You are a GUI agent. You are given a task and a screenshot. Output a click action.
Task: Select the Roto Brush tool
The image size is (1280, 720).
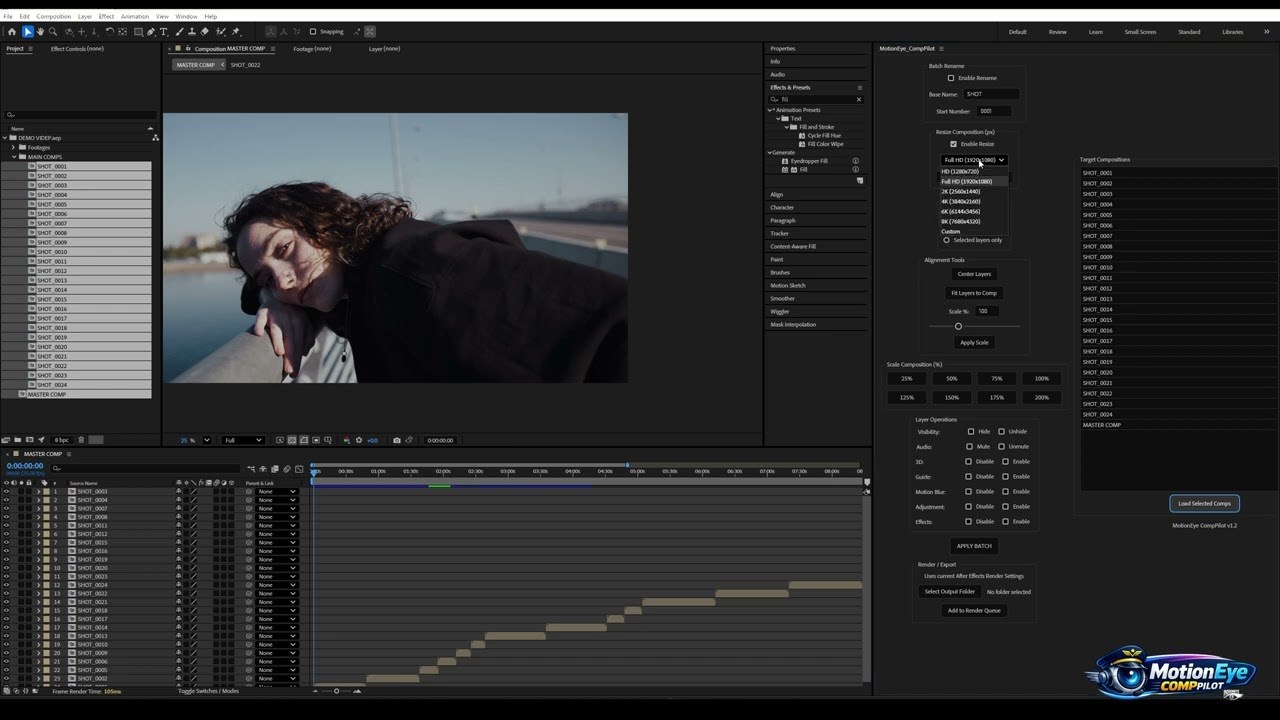[221, 32]
